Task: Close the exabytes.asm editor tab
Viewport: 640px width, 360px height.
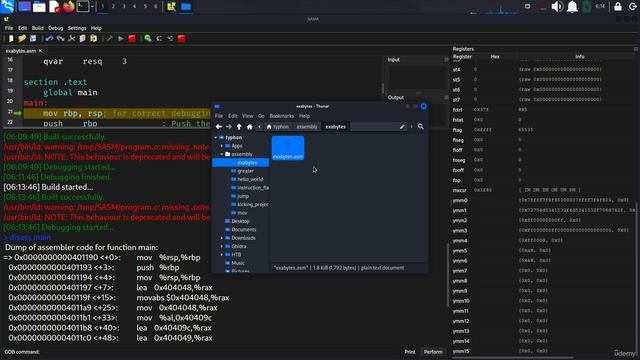Action: (x=40, y=51)
